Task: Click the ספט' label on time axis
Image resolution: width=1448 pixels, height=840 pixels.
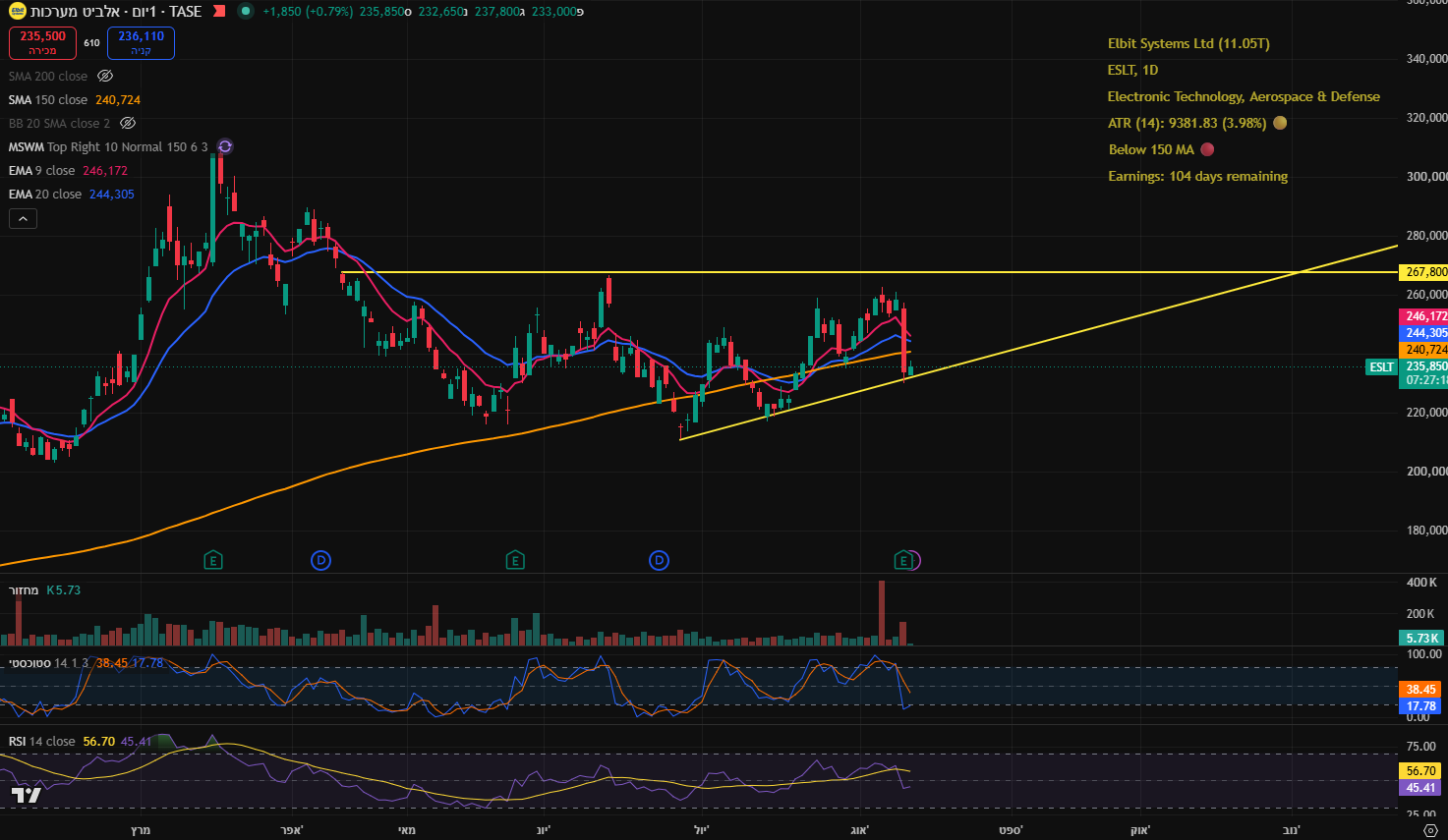Action: [1011, 830]
